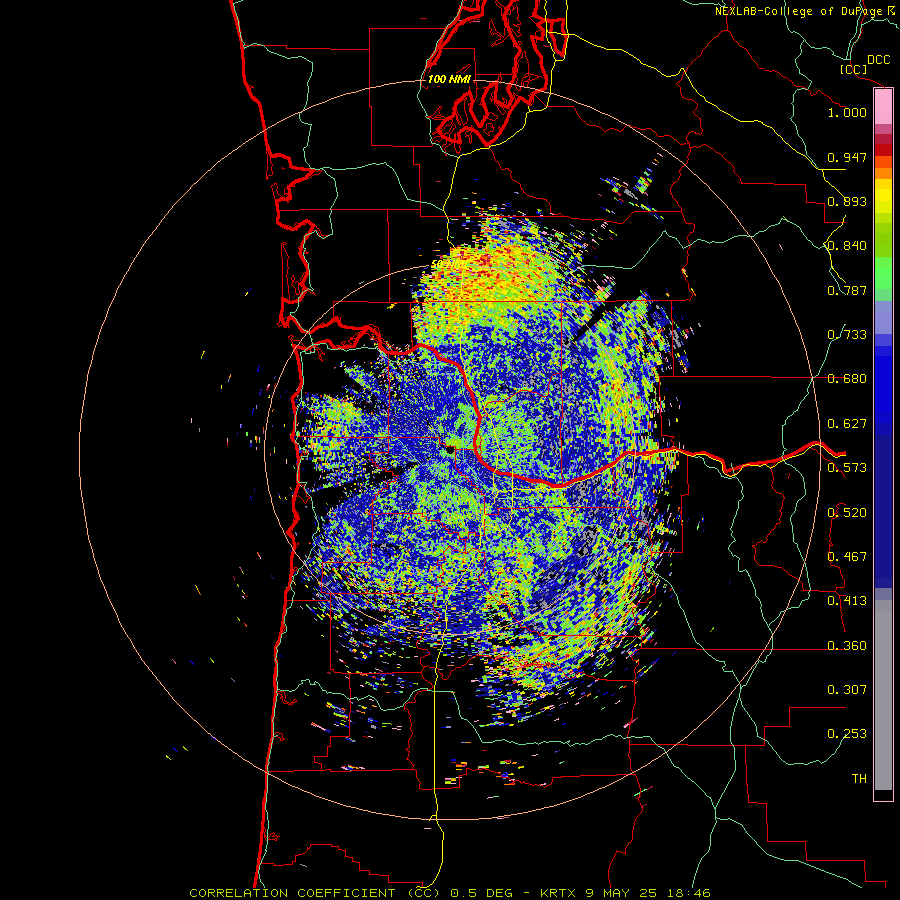Click the 0.893 scale value
The image size is (900, 900).
point(847,201)
